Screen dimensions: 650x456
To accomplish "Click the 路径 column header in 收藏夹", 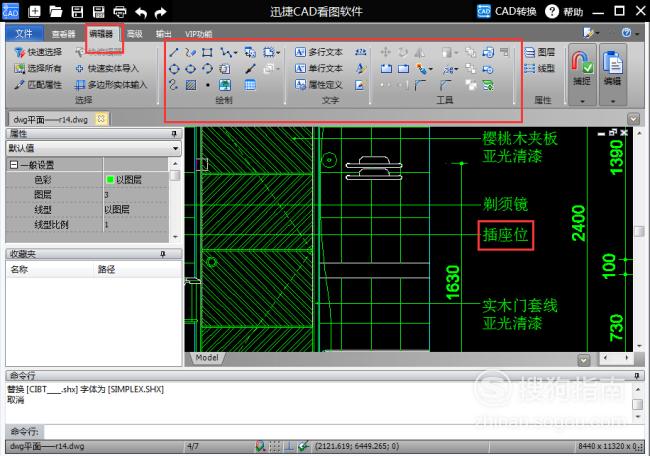I will pos(107,269).
